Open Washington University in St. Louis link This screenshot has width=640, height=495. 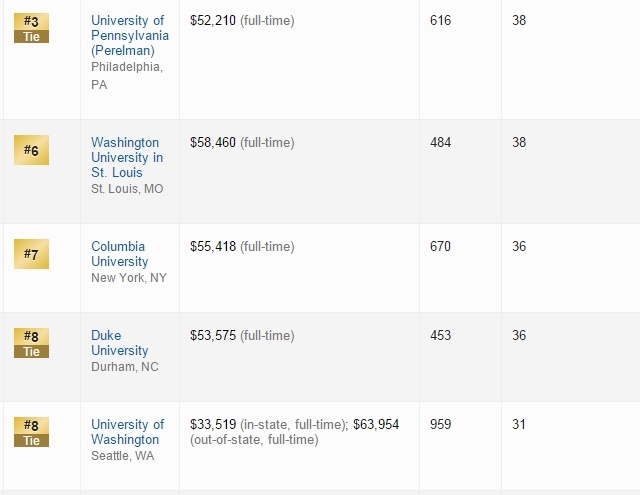point(127,157)
